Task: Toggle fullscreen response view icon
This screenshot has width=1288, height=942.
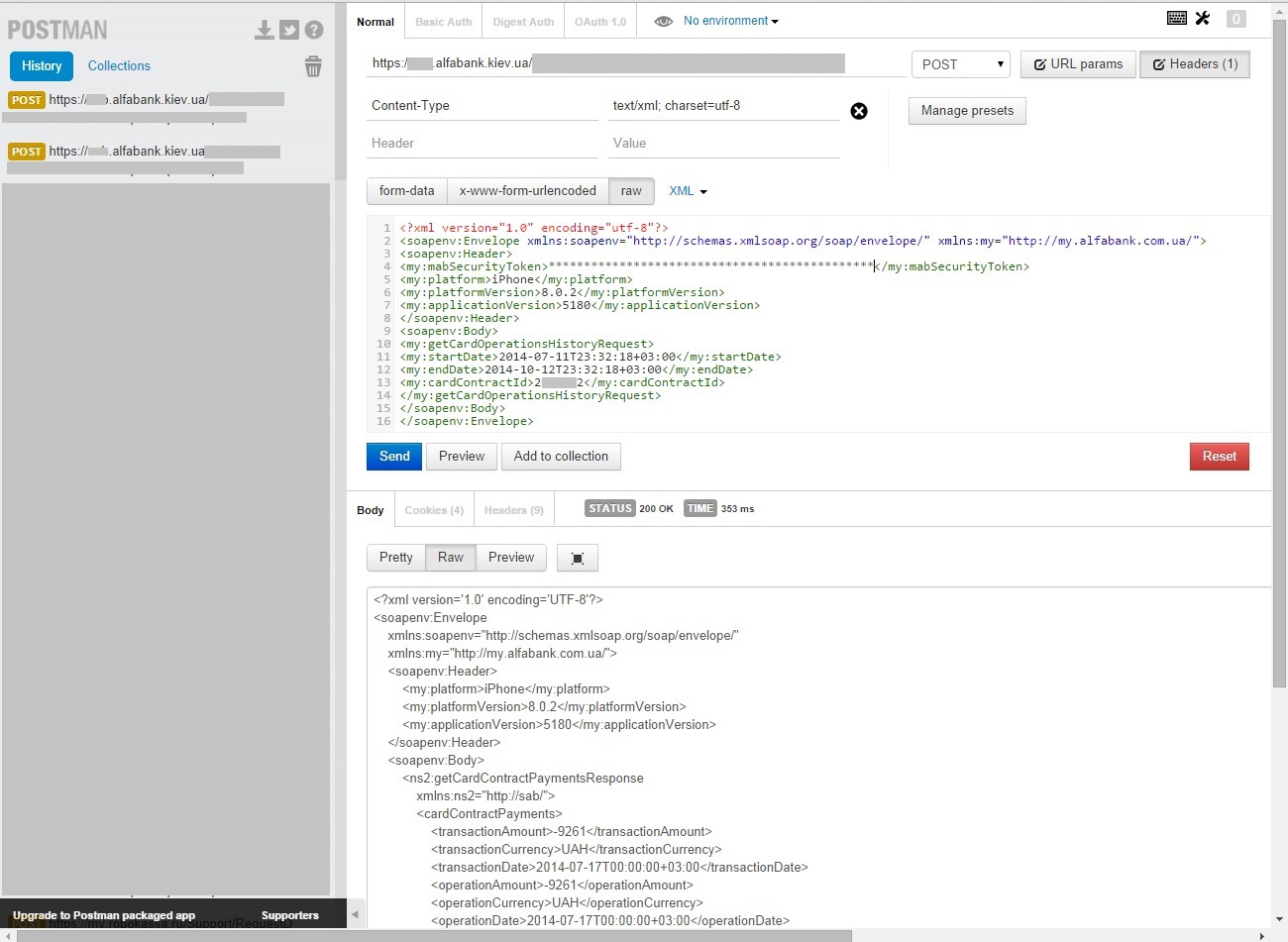Action: pos(578,558)
